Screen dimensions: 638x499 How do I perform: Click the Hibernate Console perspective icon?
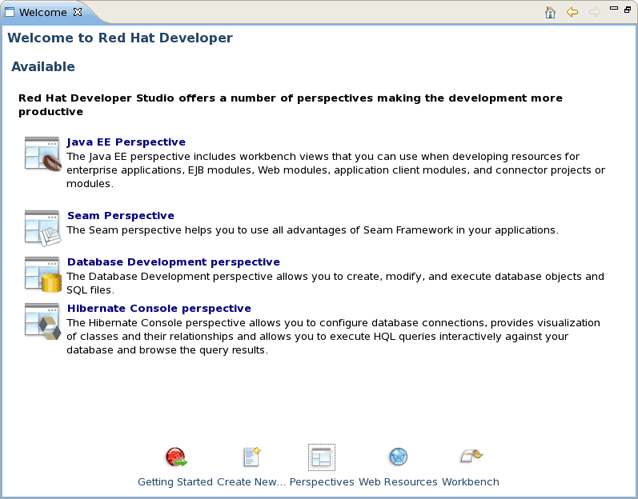click(43, 320)
